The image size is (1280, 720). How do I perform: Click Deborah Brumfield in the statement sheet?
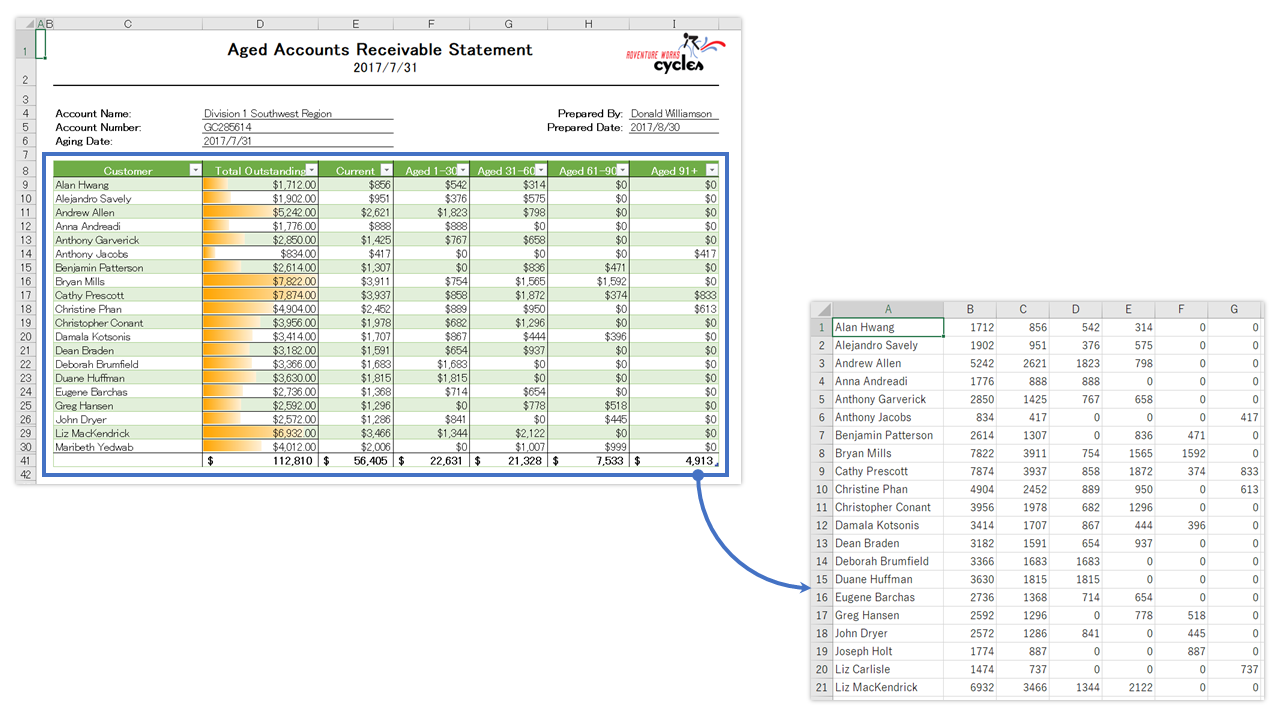96,364
